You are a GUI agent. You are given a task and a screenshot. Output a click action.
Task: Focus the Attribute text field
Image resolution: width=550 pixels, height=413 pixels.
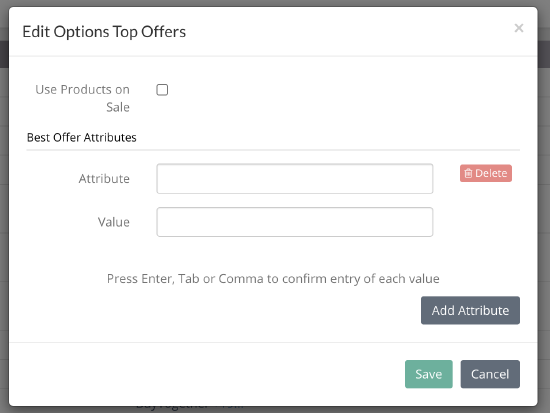[295, 179]
